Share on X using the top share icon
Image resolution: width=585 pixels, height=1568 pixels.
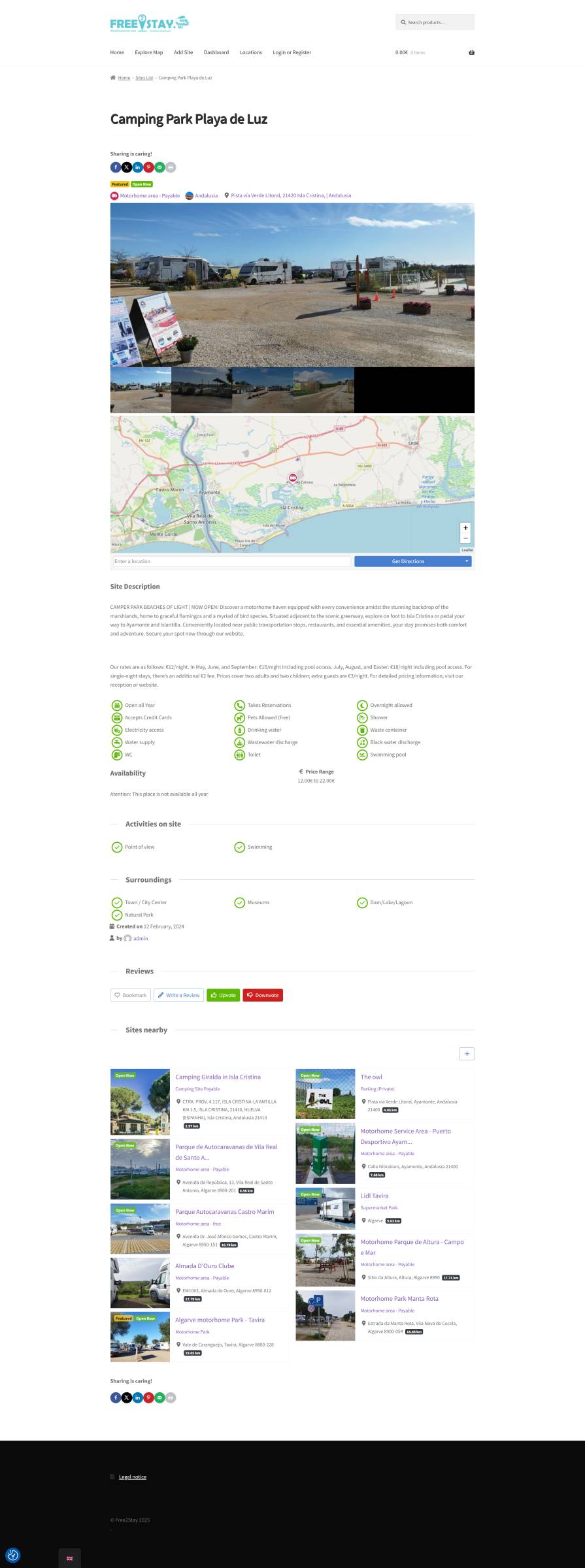click(x=127, y=167)
